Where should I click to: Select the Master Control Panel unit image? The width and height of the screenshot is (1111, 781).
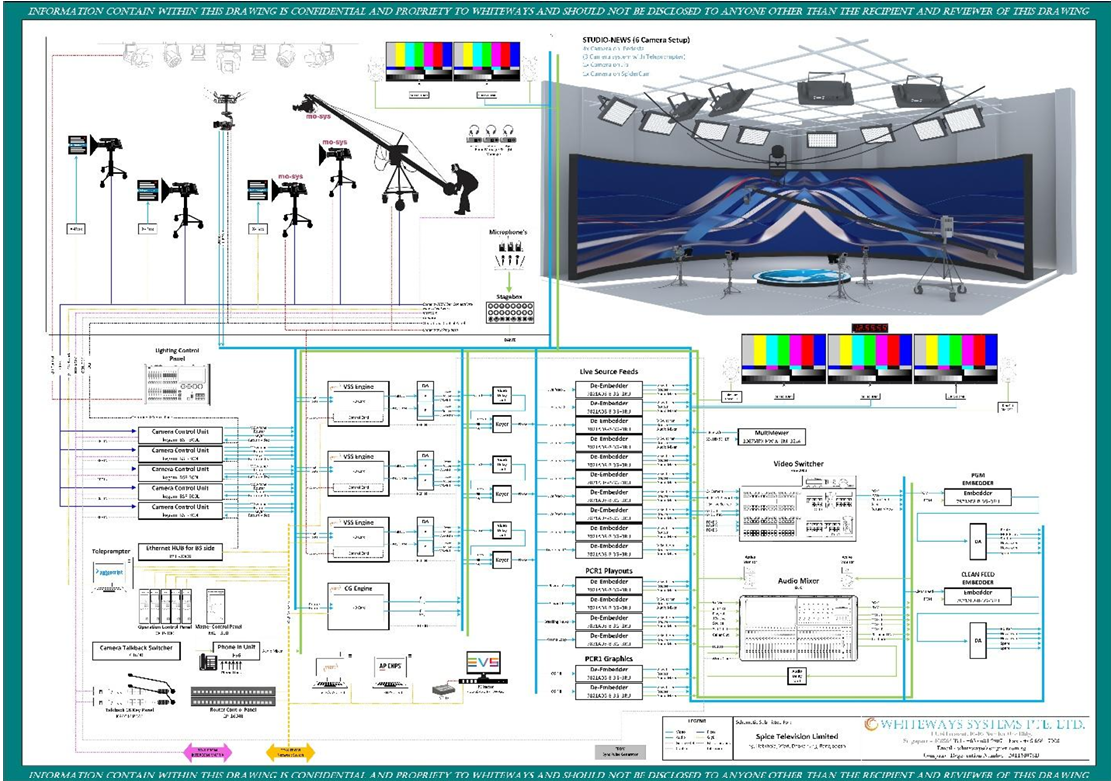point(216,605)
